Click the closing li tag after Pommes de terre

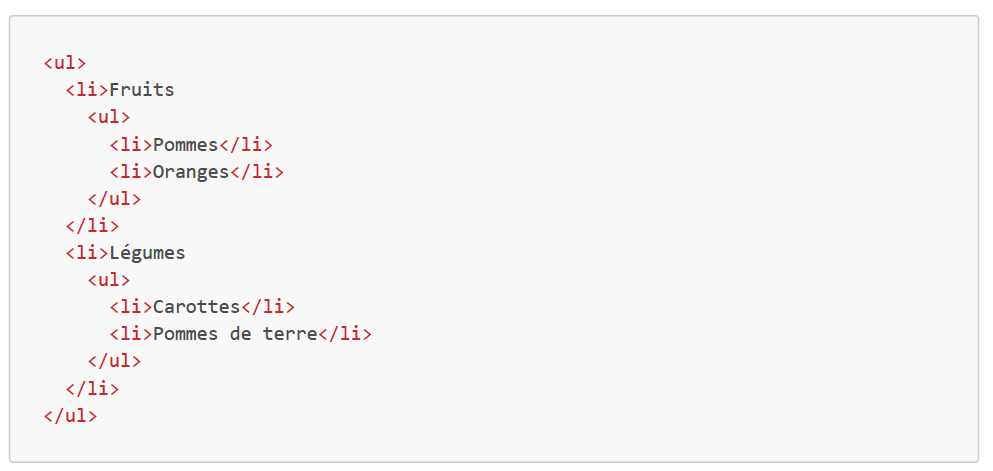point(345,334)
